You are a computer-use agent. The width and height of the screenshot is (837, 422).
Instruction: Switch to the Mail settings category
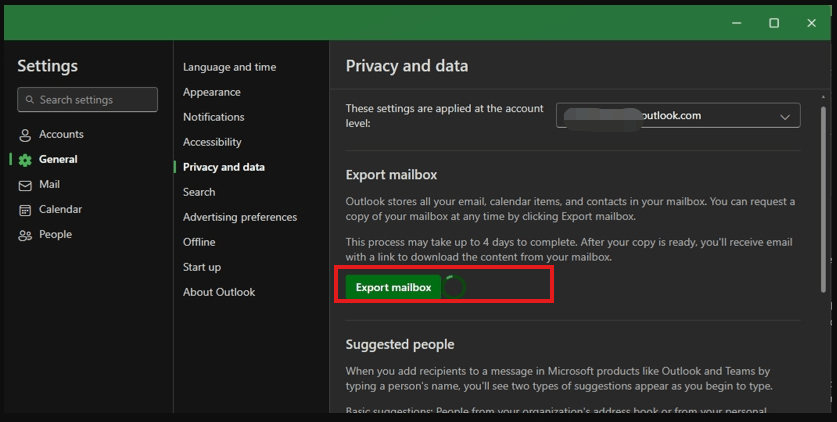[x=49, y=185]
